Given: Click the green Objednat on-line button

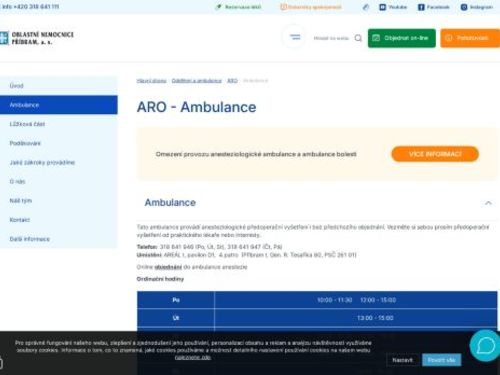Looking at the screenshot, I should coord(402,38).
